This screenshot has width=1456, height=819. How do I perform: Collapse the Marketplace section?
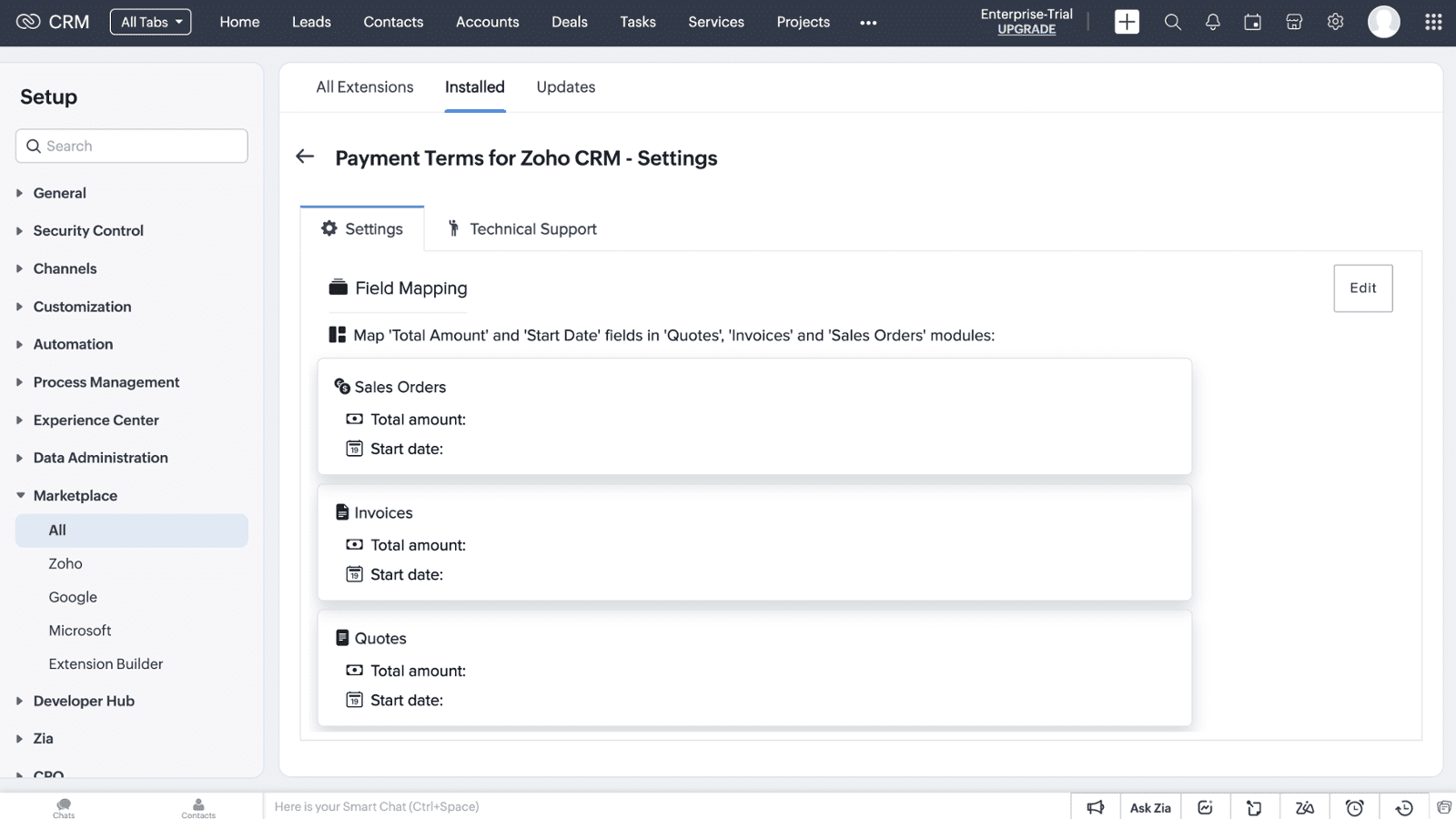pos(75,496)
